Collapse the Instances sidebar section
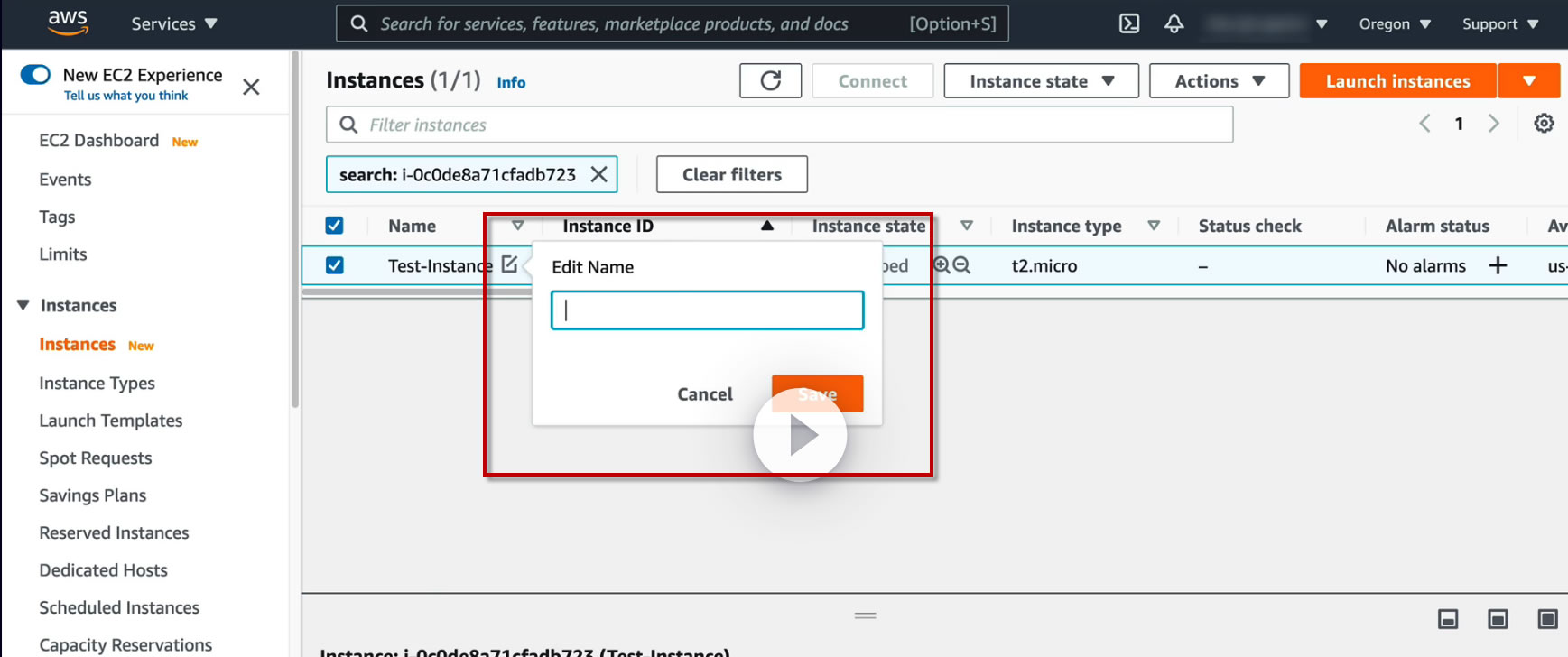Viewport: 1568px width, 657px height. 23,305
